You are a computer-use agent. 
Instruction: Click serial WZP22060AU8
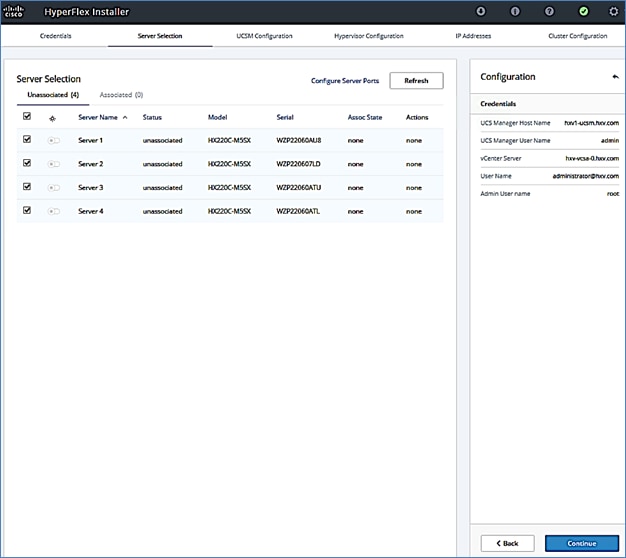(299, 140)
